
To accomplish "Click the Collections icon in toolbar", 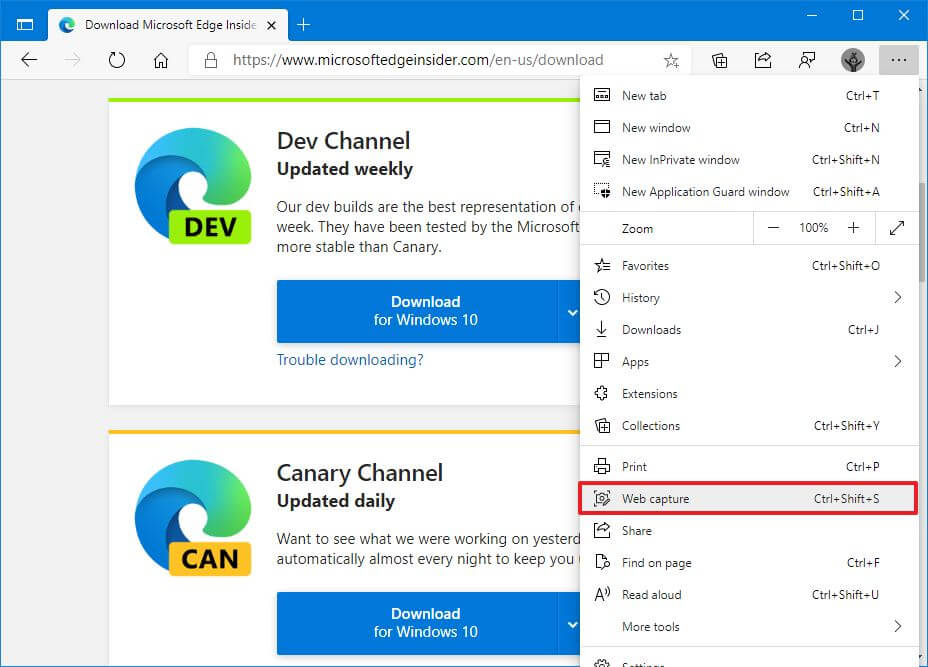I will point(719,60).
